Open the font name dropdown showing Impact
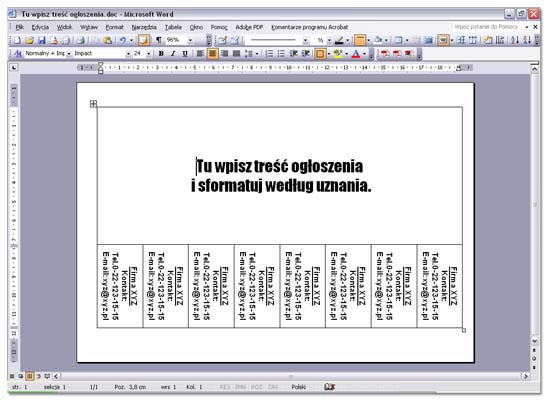 coord(103,53)
